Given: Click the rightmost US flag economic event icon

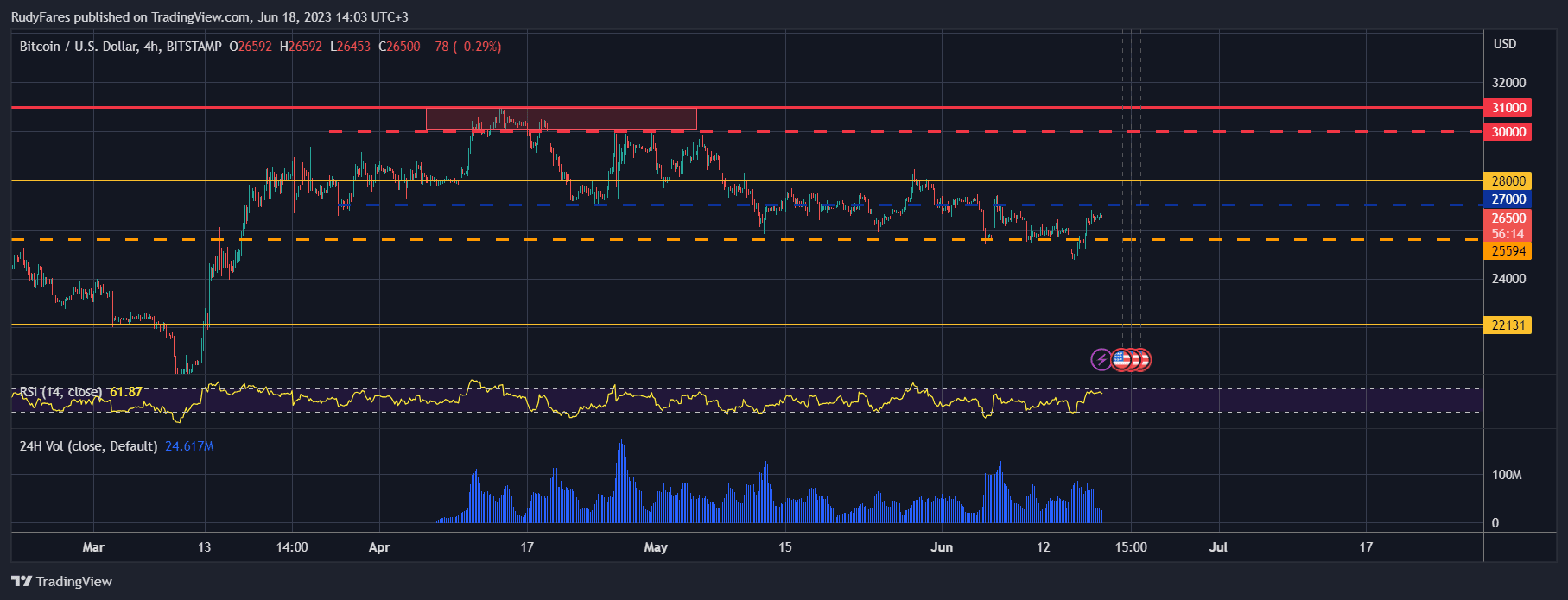Looking at the screenshot, I should (x=1142, y=359).
